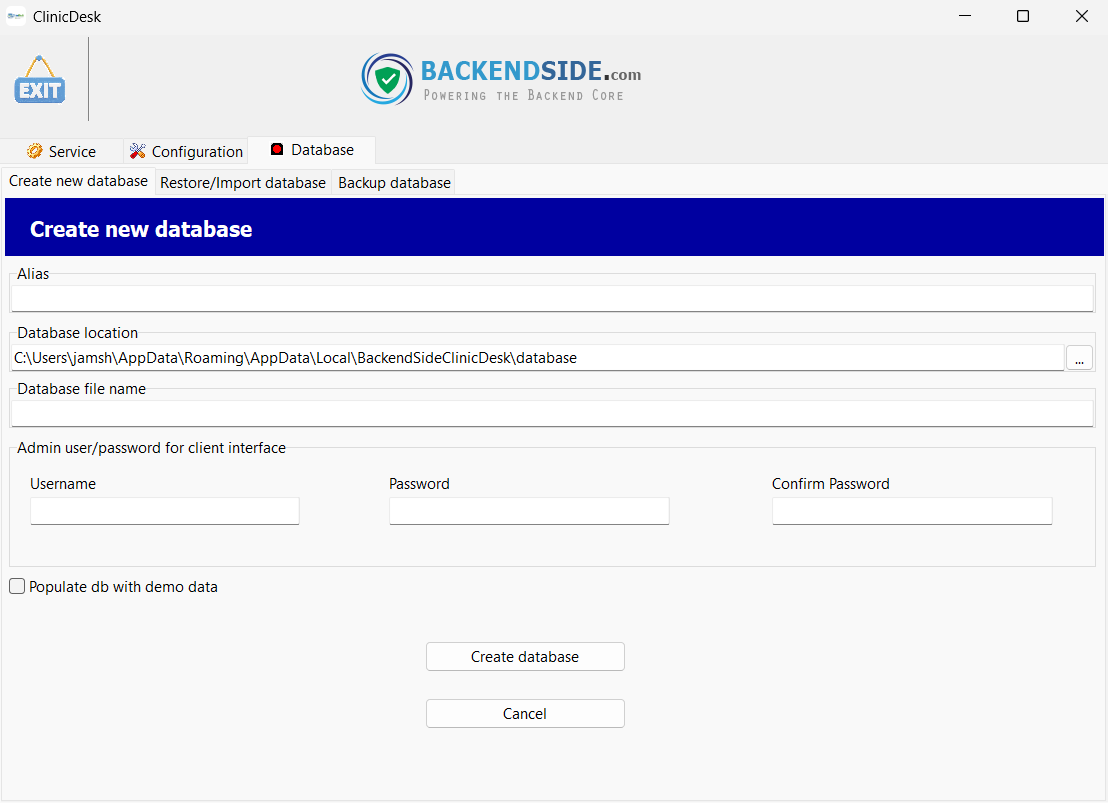Go to Restore/Import database sub-tab
This screenshot has width=1108, height=803.
coord(243,182)
